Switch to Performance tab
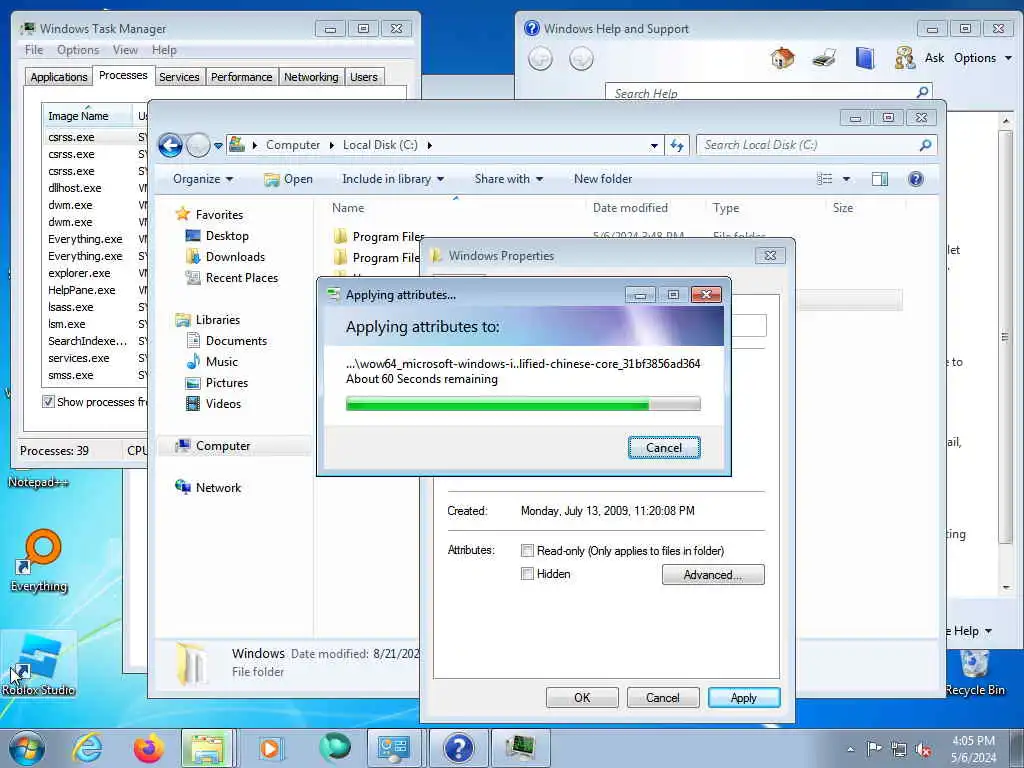The width and height of the screenshot is (1024, 768). tap(242, 77)
